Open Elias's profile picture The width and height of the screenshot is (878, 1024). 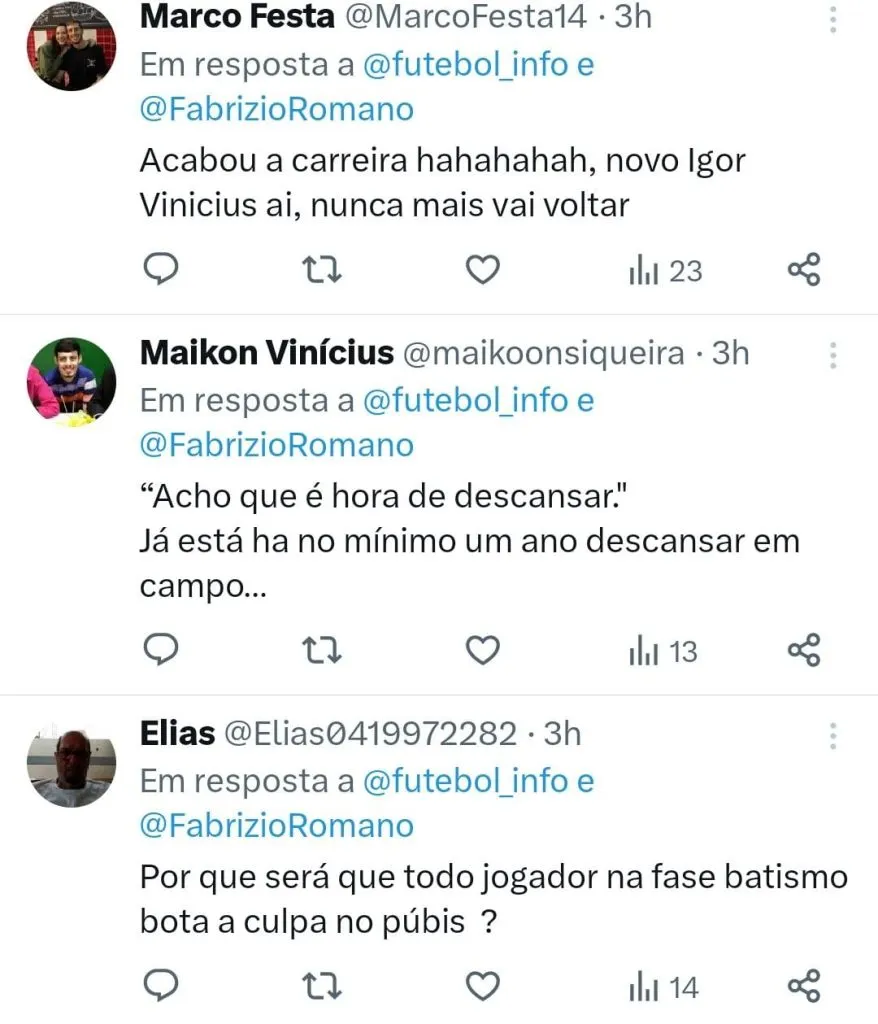click(70, 767)
